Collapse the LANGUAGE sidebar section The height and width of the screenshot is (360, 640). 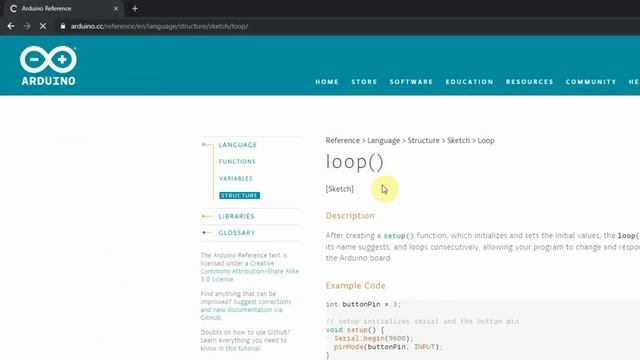(x=238, y=145)
